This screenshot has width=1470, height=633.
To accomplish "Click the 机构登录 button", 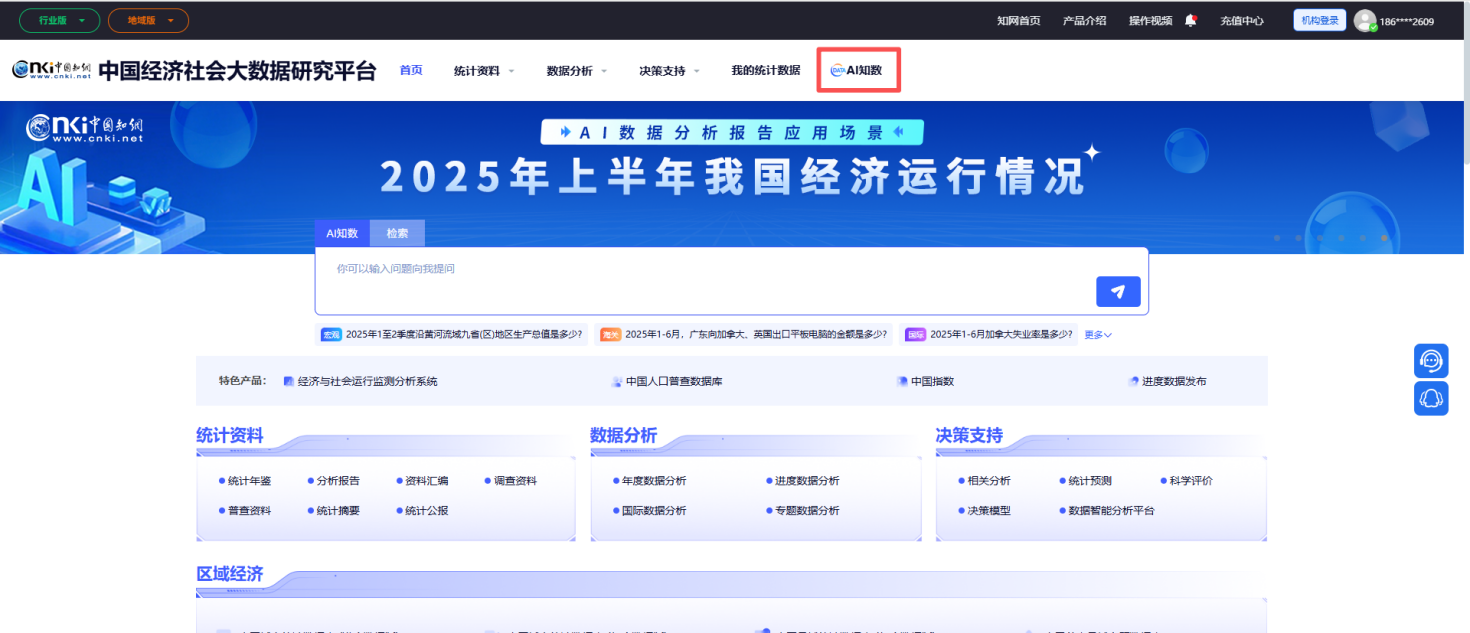I will pyautogui.click(x=1319, y=20).
